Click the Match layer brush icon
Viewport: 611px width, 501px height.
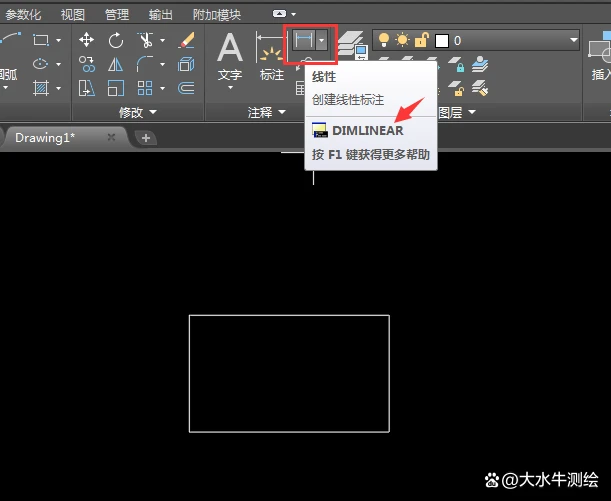click(480, 88)
